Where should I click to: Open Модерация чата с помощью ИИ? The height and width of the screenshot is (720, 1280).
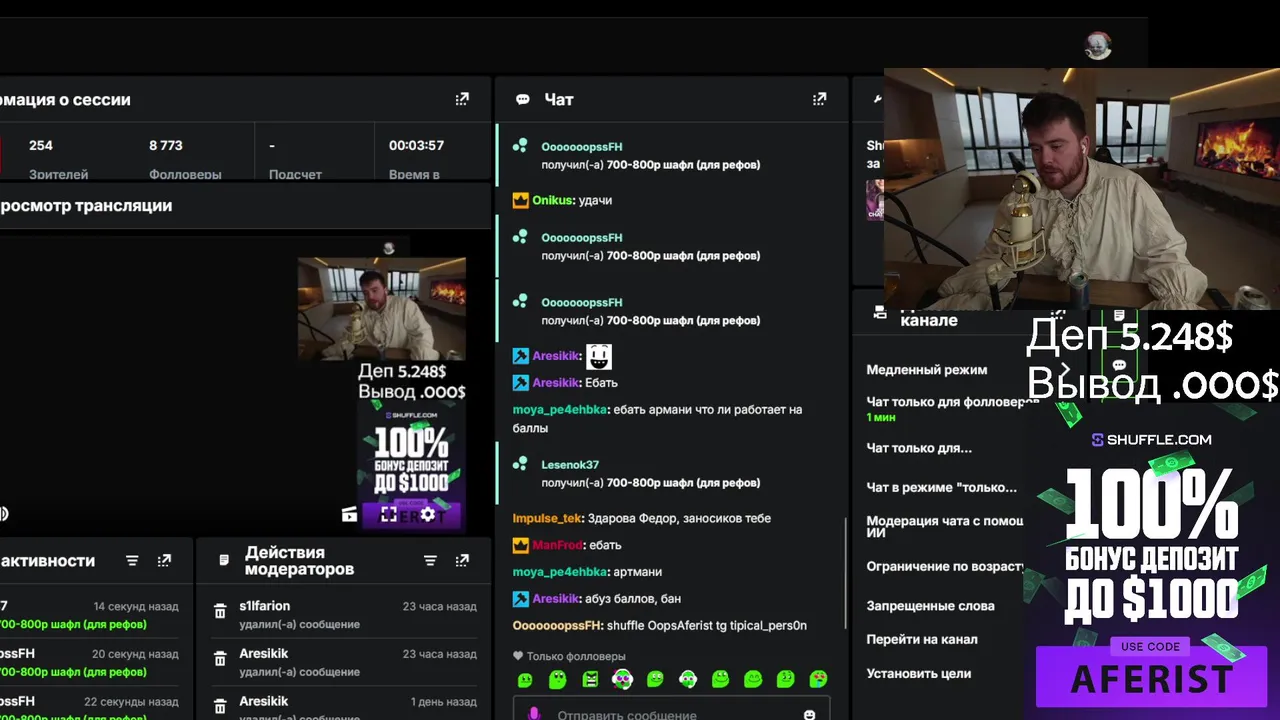coord(944,527)
